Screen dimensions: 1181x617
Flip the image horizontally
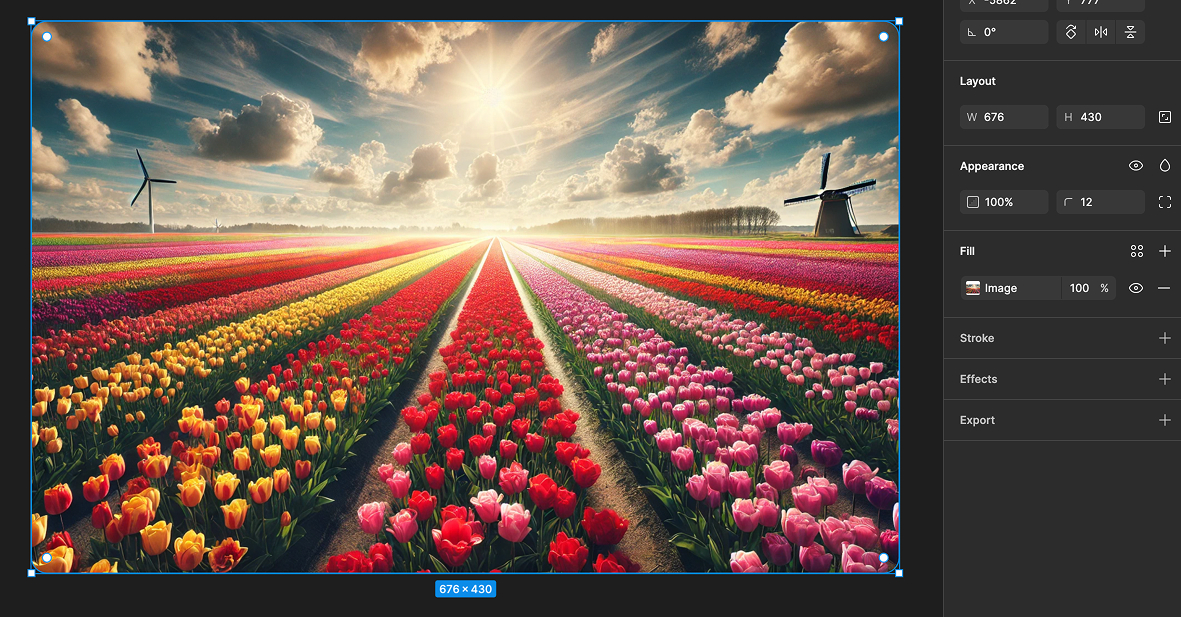[1100, 32]
